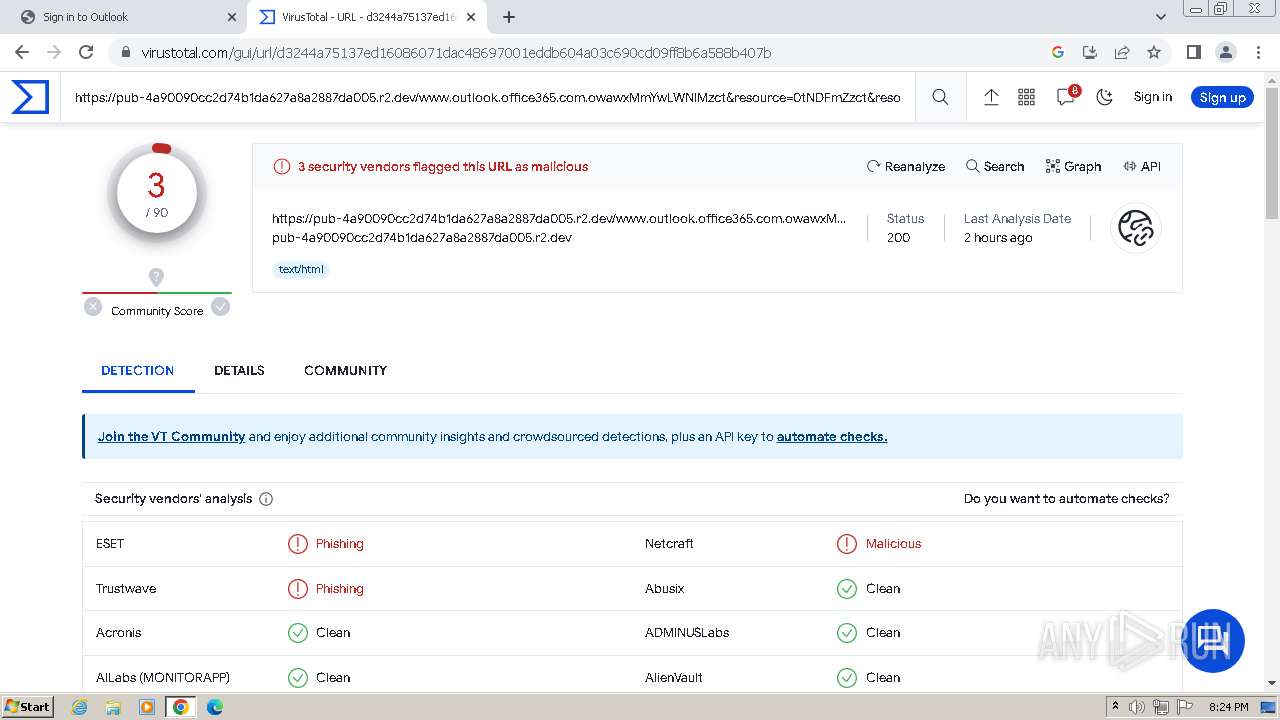Click Join the VT Community link
This screenshot has height=720, width=1280.
171,436
